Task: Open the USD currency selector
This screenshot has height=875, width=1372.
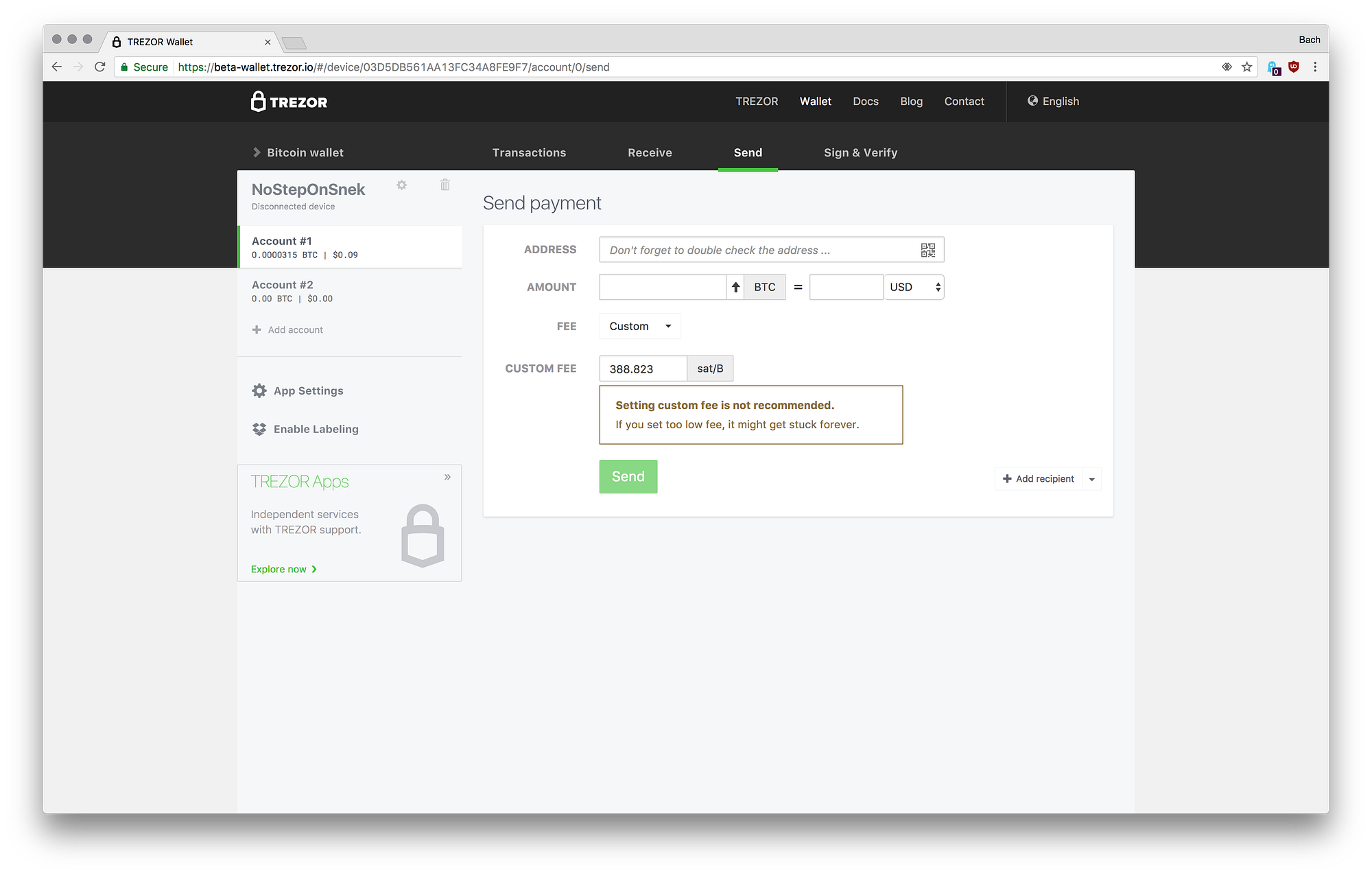Action: coord(914,287)
